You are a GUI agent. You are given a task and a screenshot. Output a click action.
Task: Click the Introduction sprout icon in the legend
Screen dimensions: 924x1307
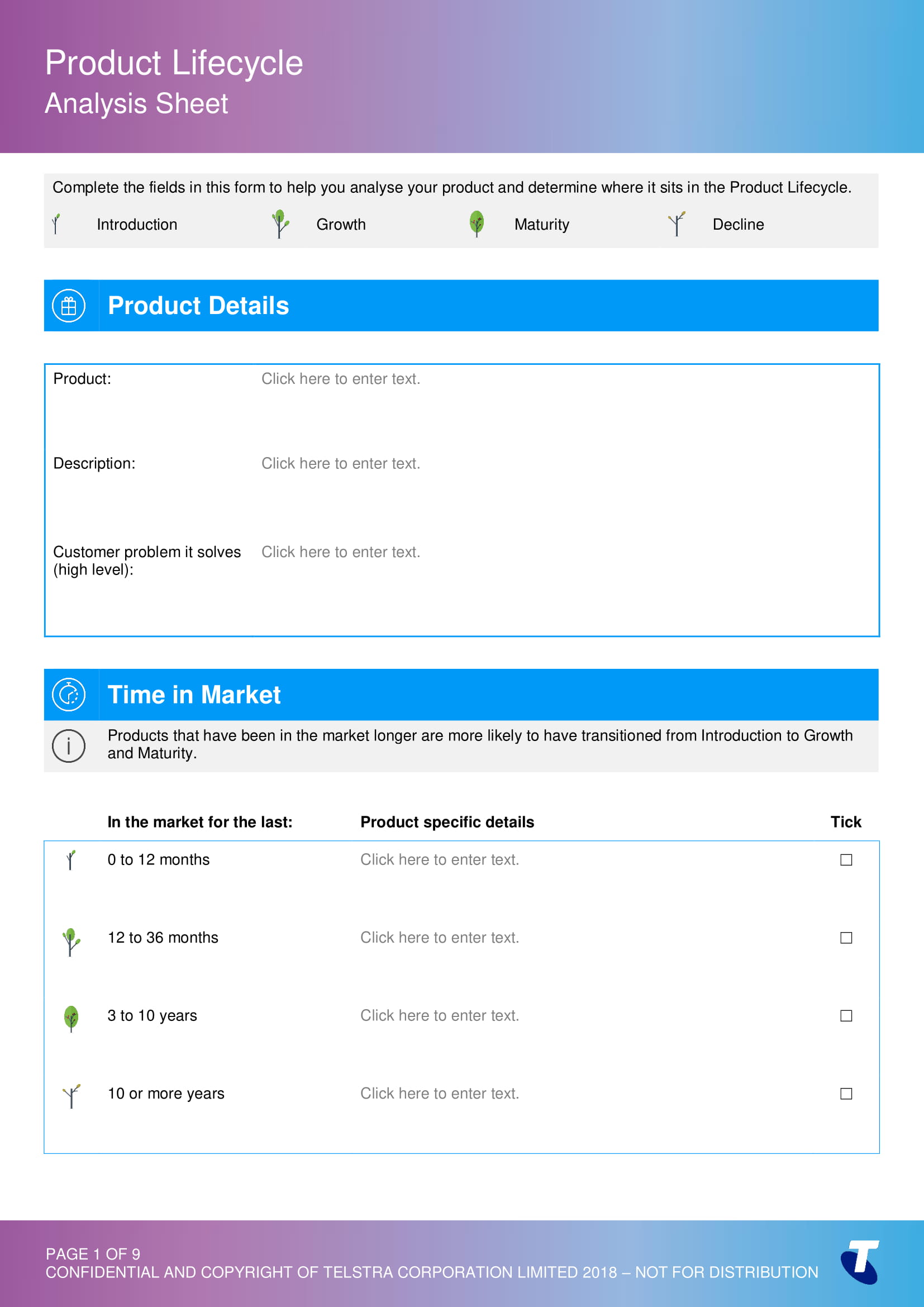coord(56,224)
